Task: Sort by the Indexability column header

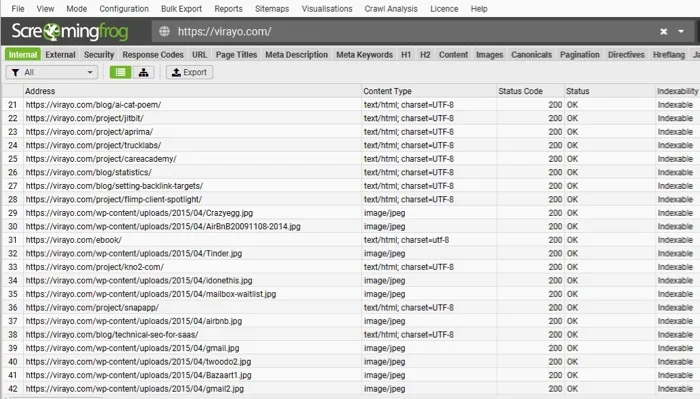Action: click(678, 91)
